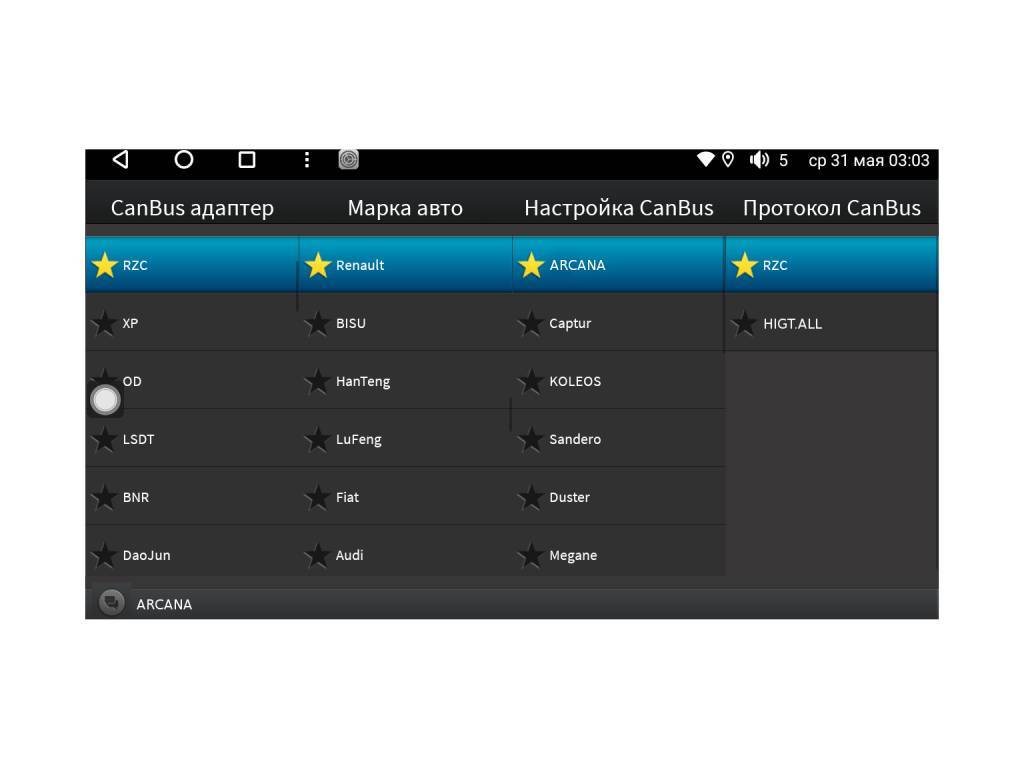Screen dimensions: 1024x768
Task: Toggle the star next to Renault
Action: [x=318, y=265]
